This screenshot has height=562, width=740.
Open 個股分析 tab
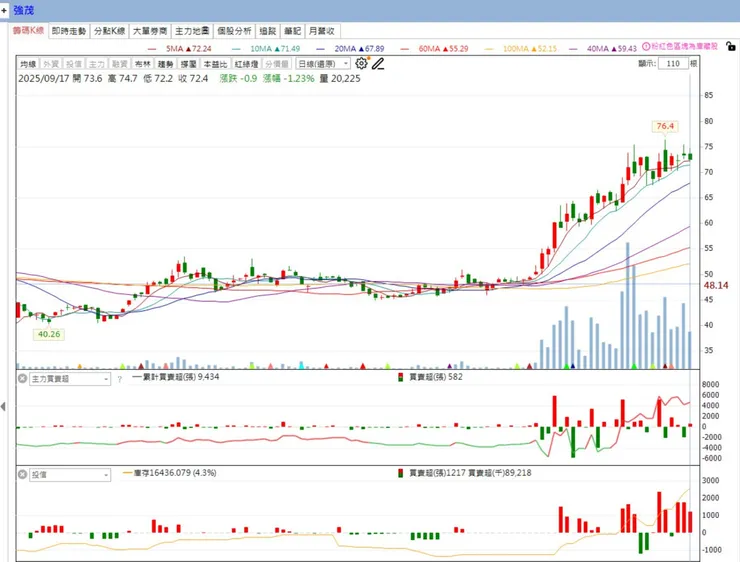[x=234, y=31]
